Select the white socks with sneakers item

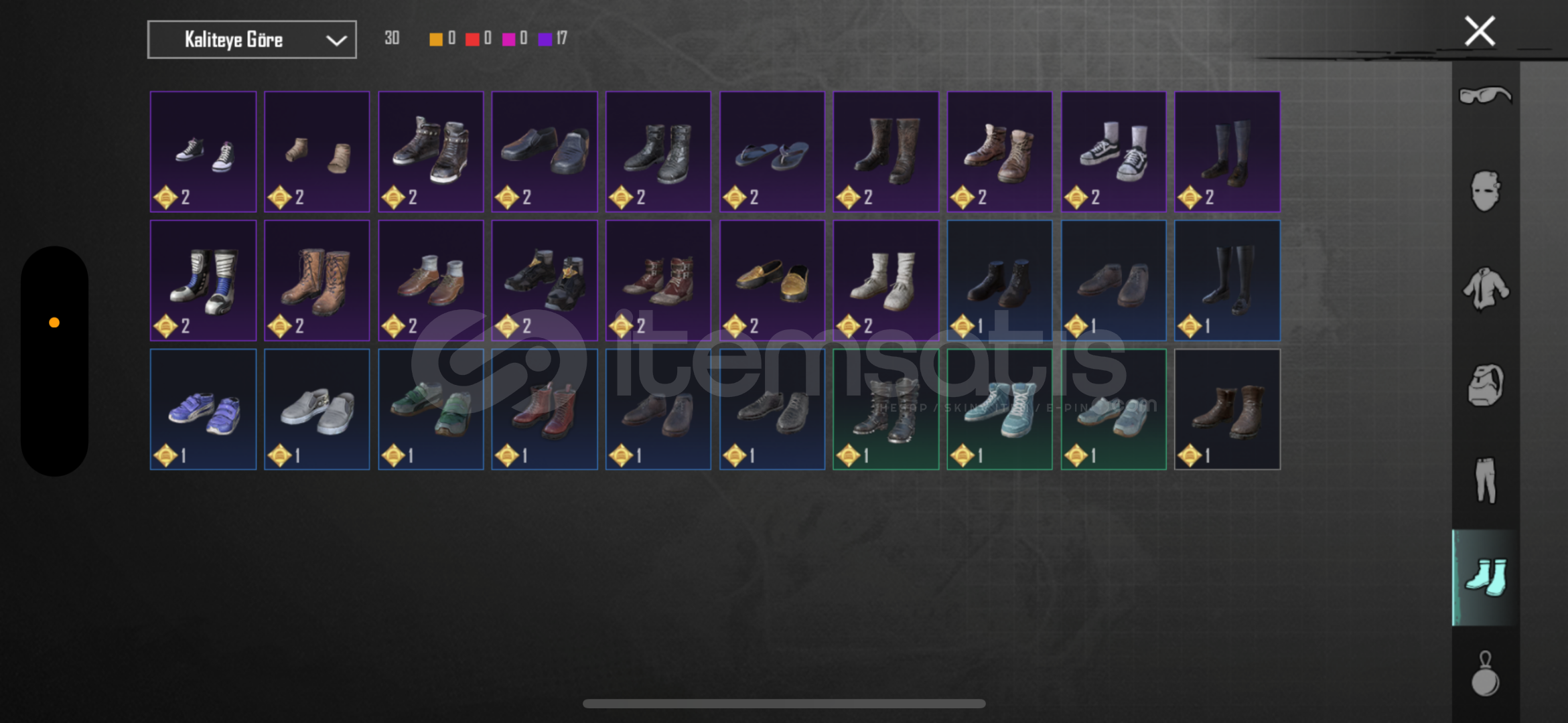point(1113,152)
